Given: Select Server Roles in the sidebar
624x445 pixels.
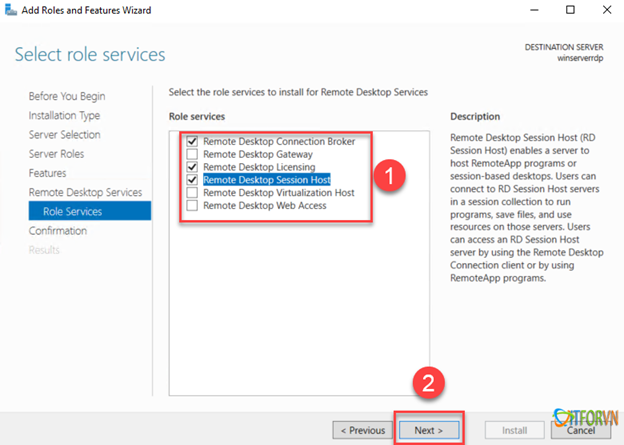Looking at the screenshot, I should click(x=56, y=154).
